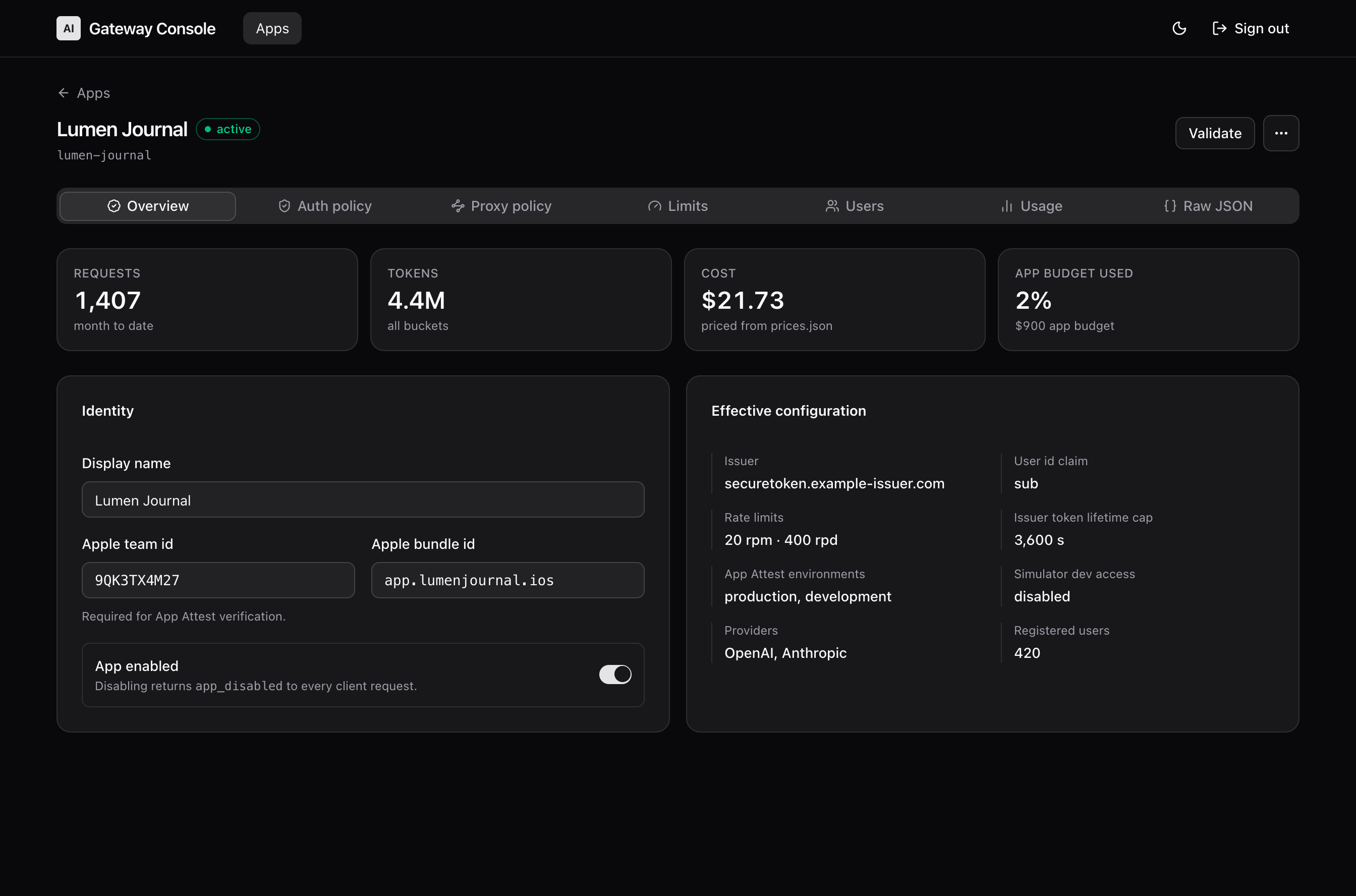1356x896 pixels.
Task: Show the Raw JSON tab
Action: [1207, 206]
